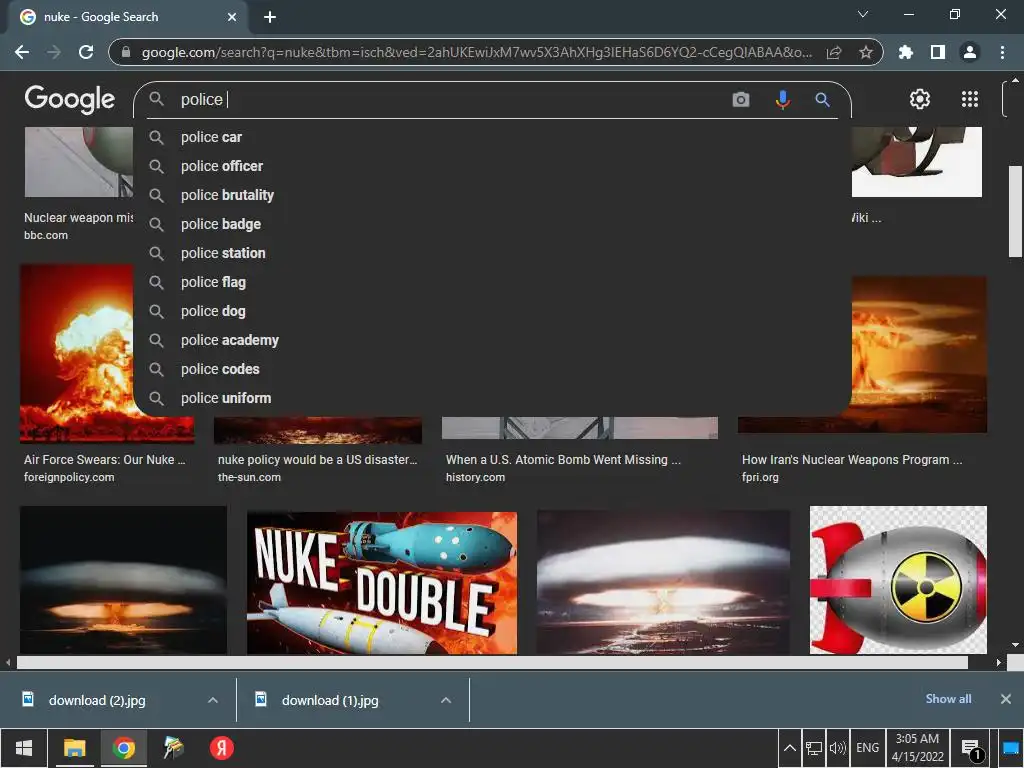Expand options for download (2).jpg
Viewport: 1024px width, 768px height.
tap(213, 700)
